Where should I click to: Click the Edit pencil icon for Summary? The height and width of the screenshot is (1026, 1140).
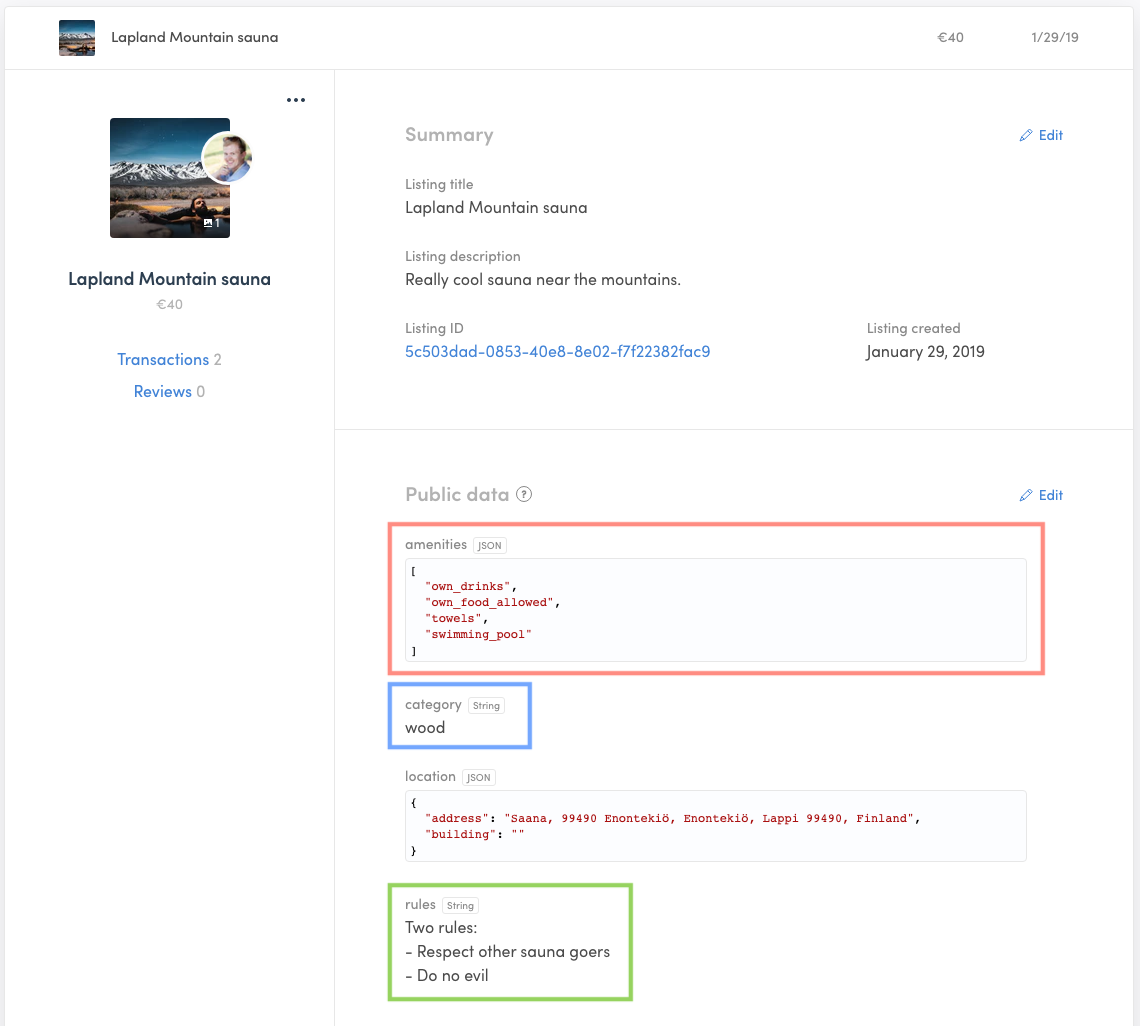(1025, 135)
